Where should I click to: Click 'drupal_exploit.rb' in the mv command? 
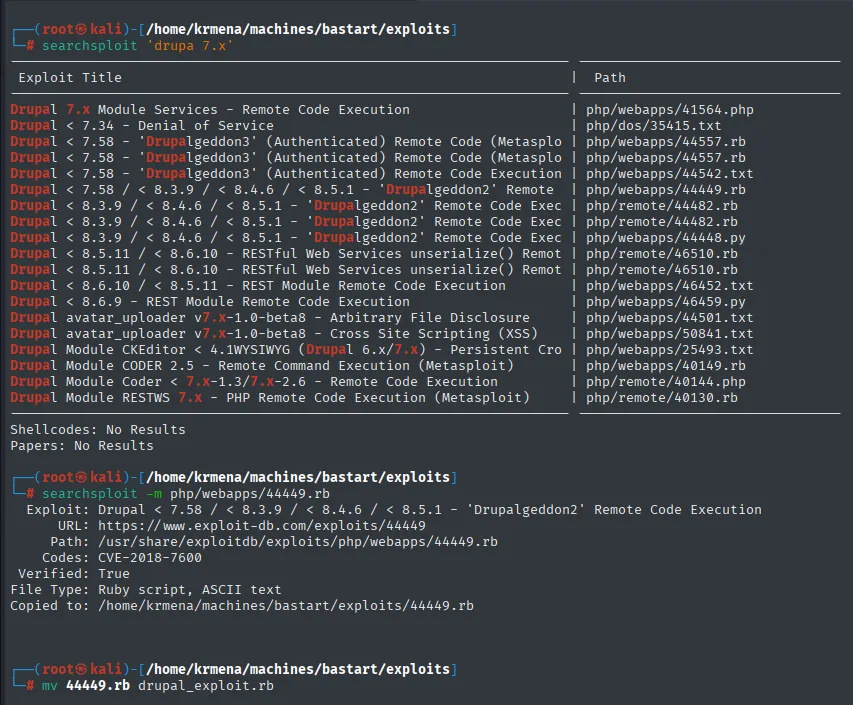point(206,685)
